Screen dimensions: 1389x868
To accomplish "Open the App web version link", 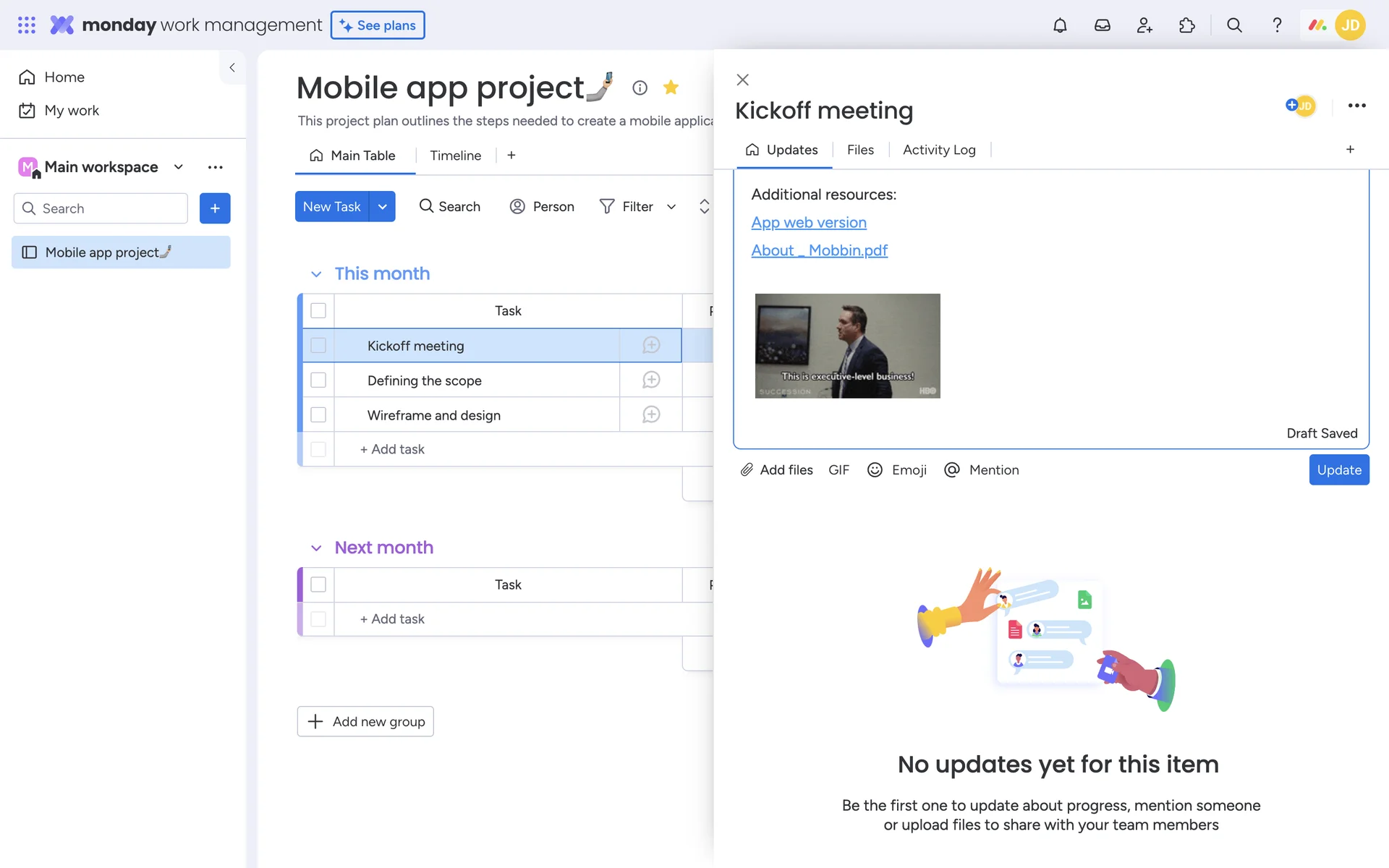I will coord(808,223).
